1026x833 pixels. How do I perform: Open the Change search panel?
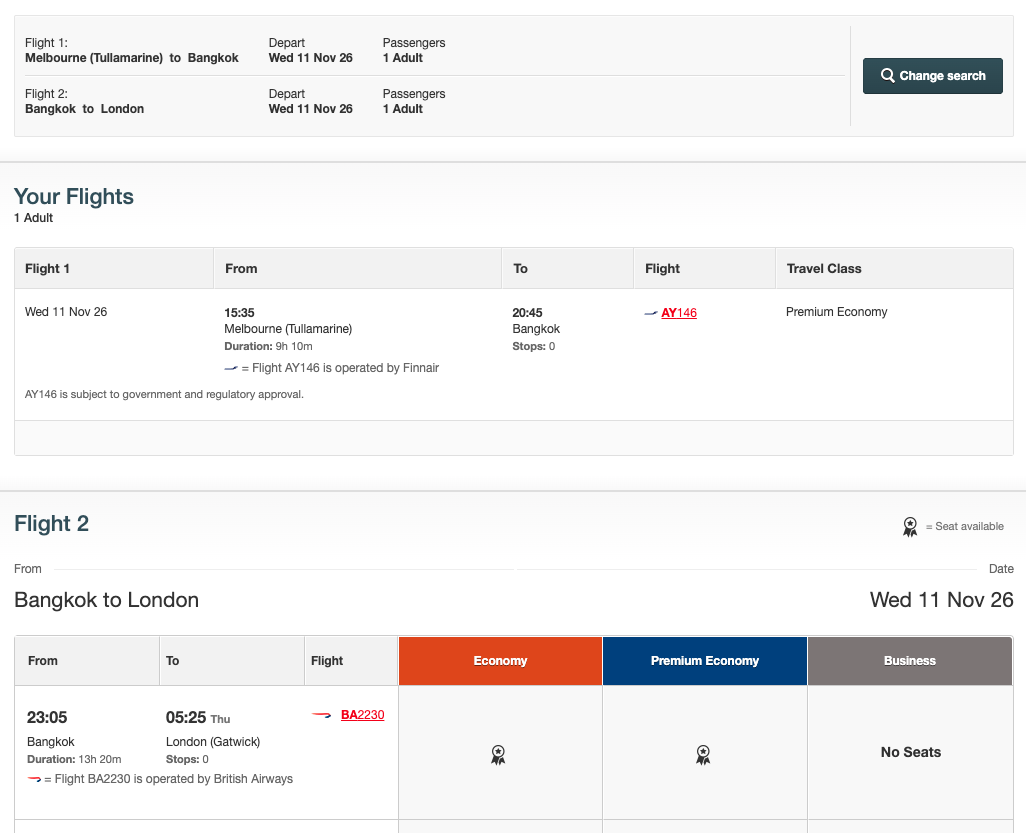[x=932, y=75]
